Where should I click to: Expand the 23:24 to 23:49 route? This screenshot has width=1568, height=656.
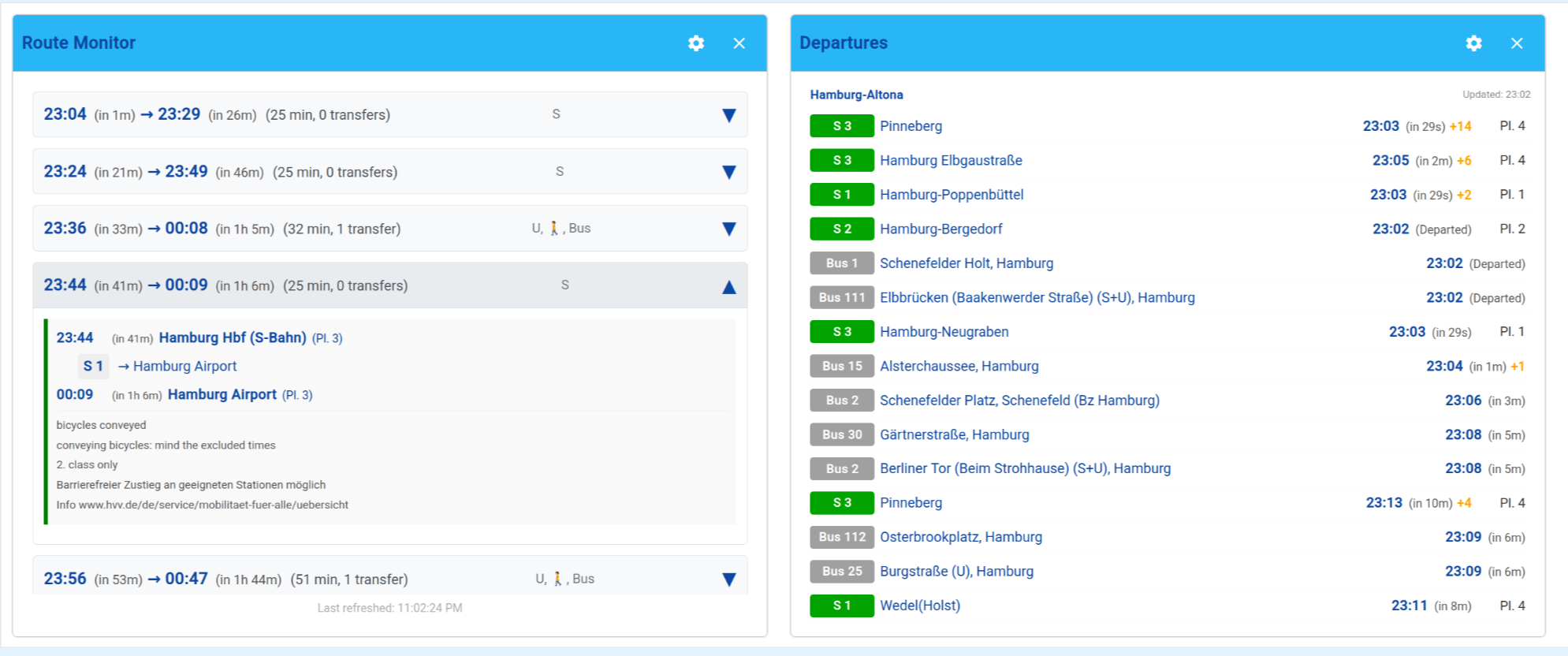coord(728,172)
